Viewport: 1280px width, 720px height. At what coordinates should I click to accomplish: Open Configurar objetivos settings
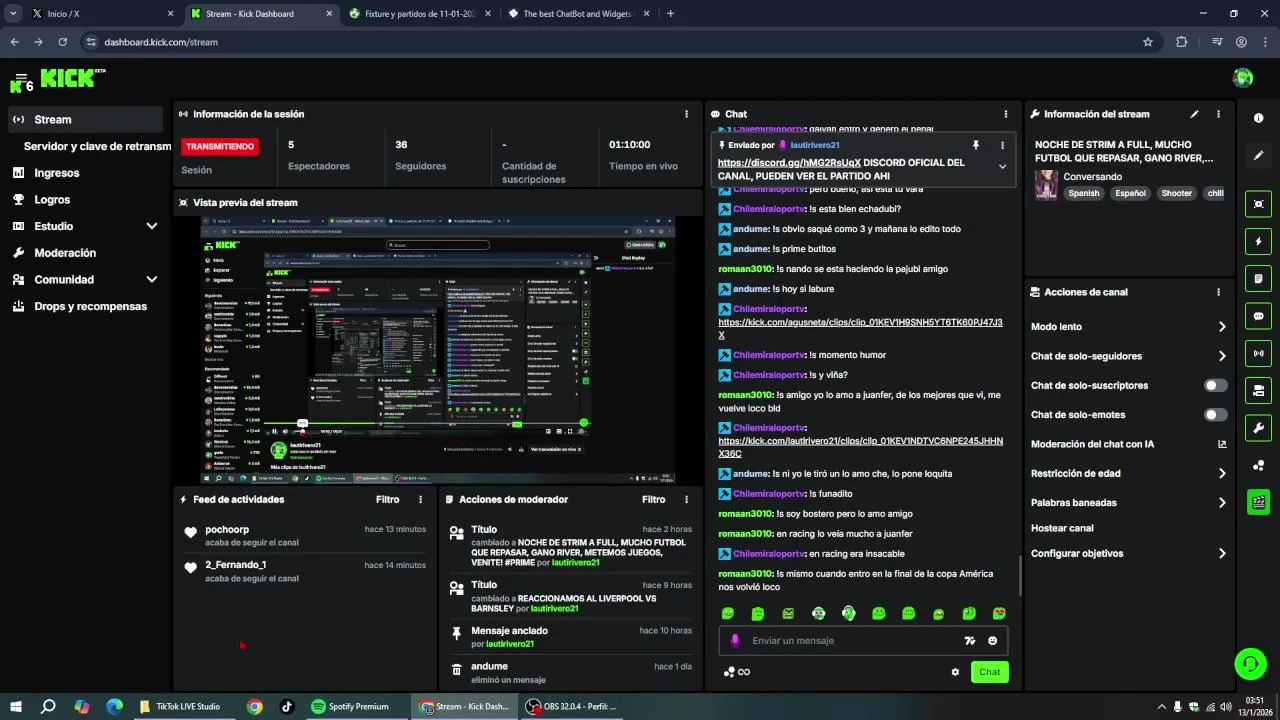click(1128, 553)
